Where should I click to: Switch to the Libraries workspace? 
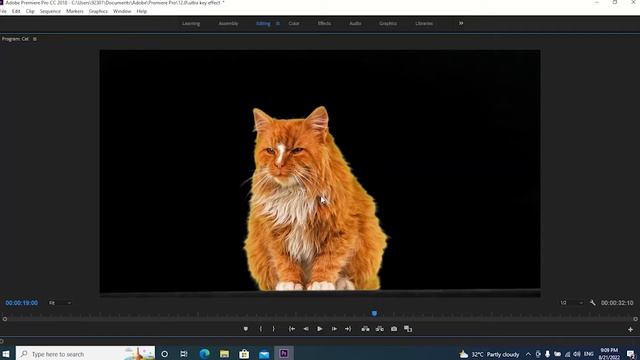tap(424, 24)
